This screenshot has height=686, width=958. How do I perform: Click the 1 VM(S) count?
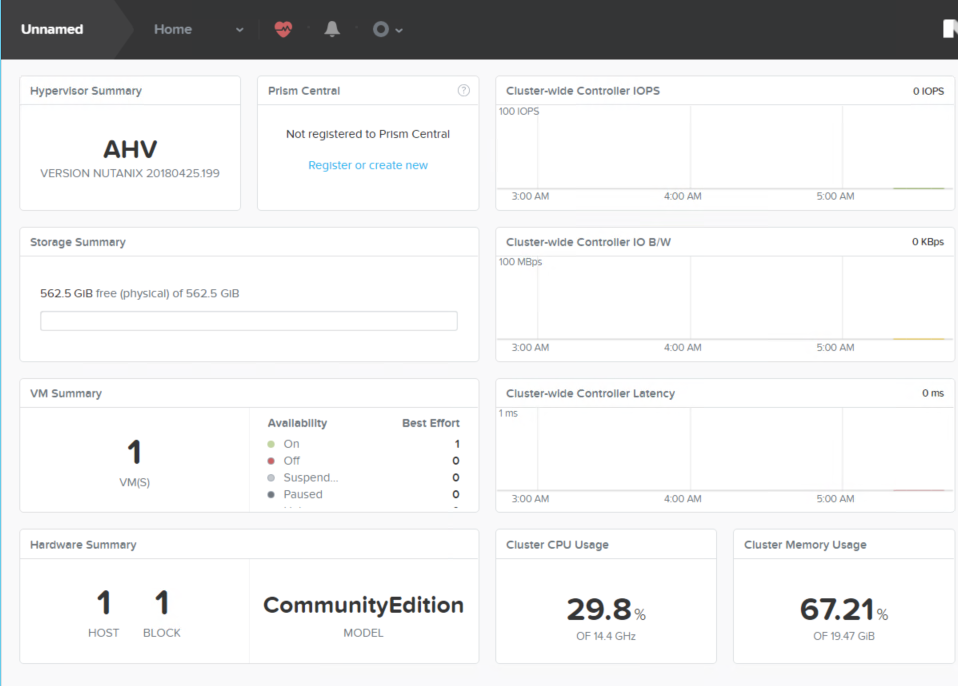coord(135,453)
